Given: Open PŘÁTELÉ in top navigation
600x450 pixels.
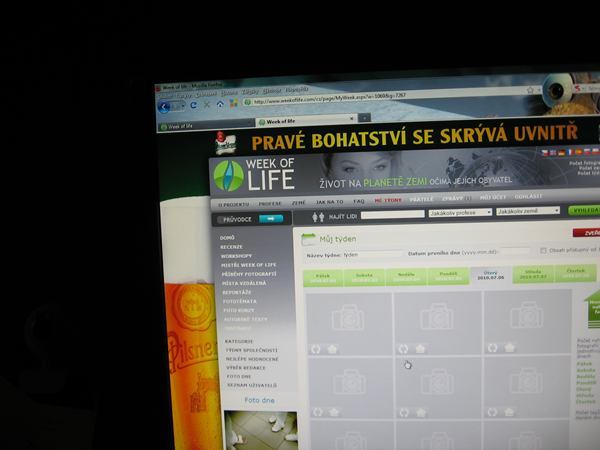Looking at the screenshot, I should click(421, 199).
